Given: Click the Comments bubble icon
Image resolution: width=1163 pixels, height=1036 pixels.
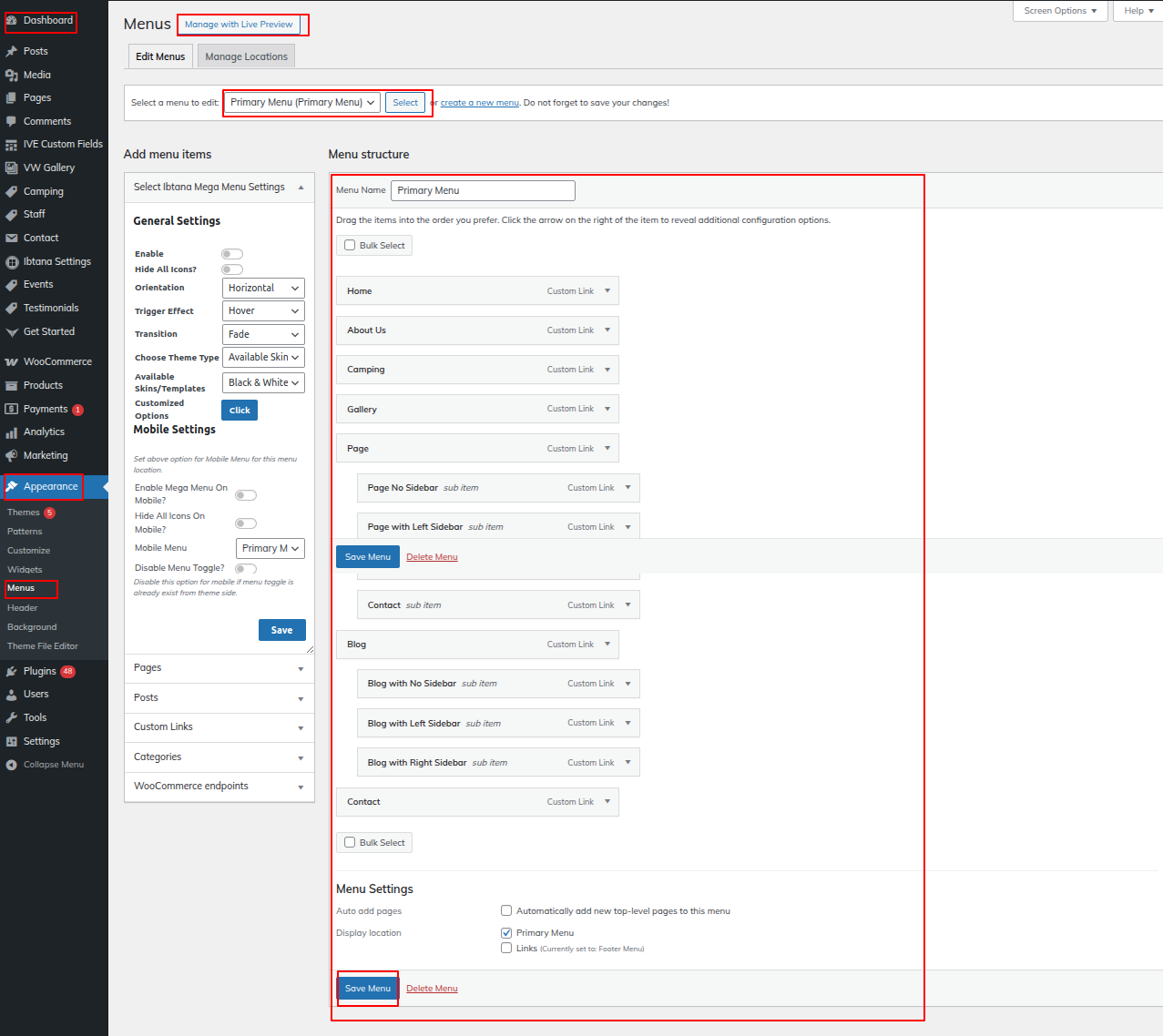Looking at the screenshot, I should tap(11, 122).
